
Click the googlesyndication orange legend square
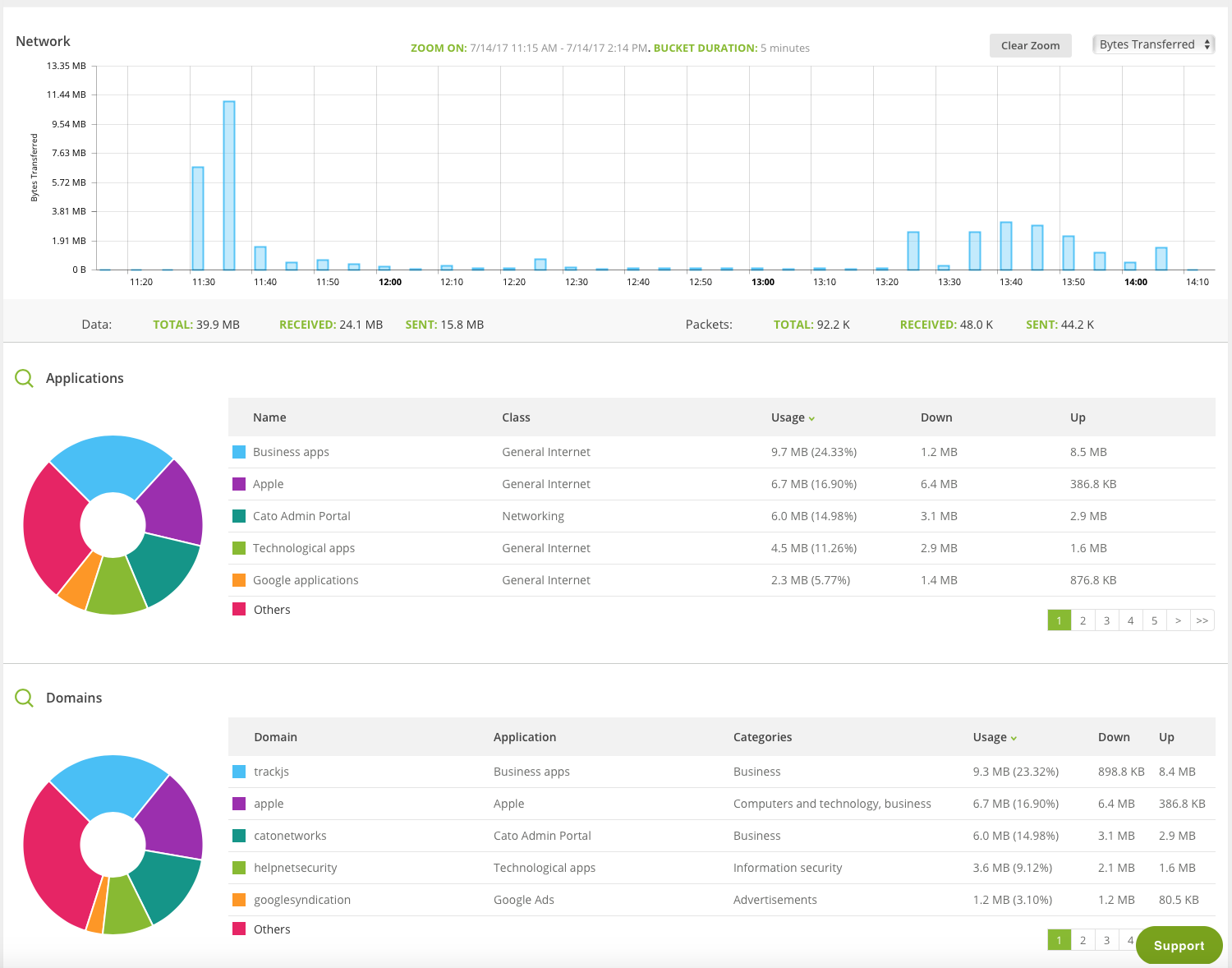(239, 900)
